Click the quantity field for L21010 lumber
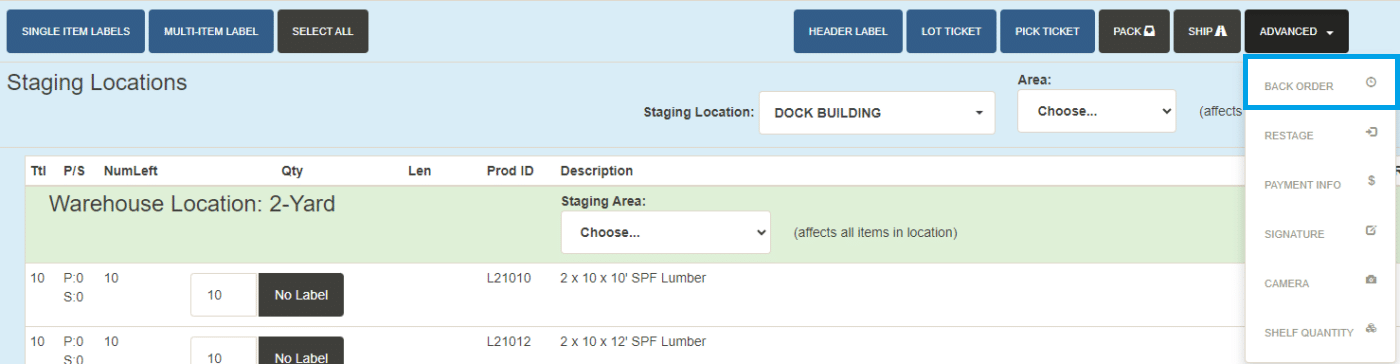 224,295
